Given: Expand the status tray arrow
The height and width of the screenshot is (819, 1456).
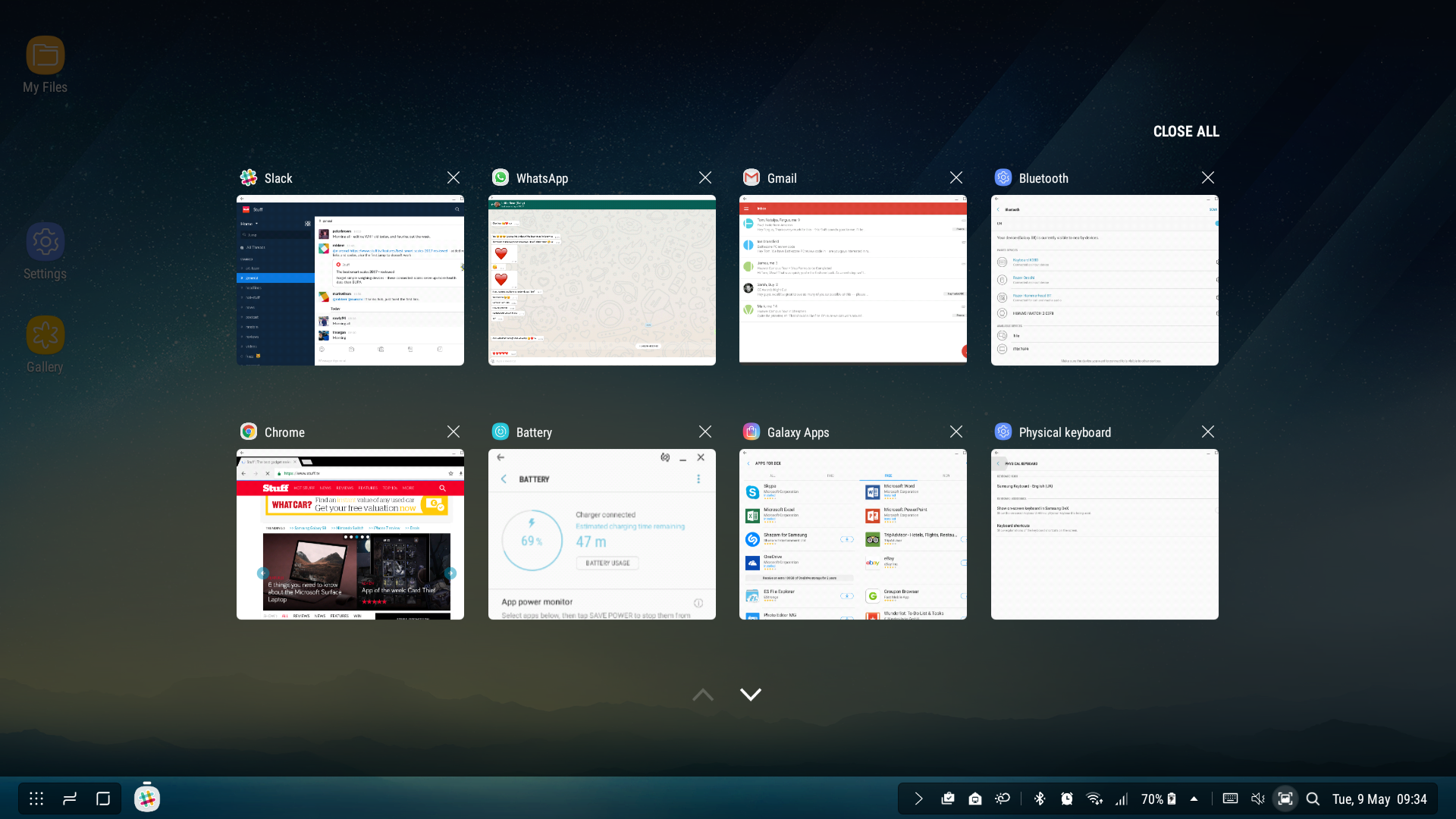Looking at the screenshot, I should point(918,799).
